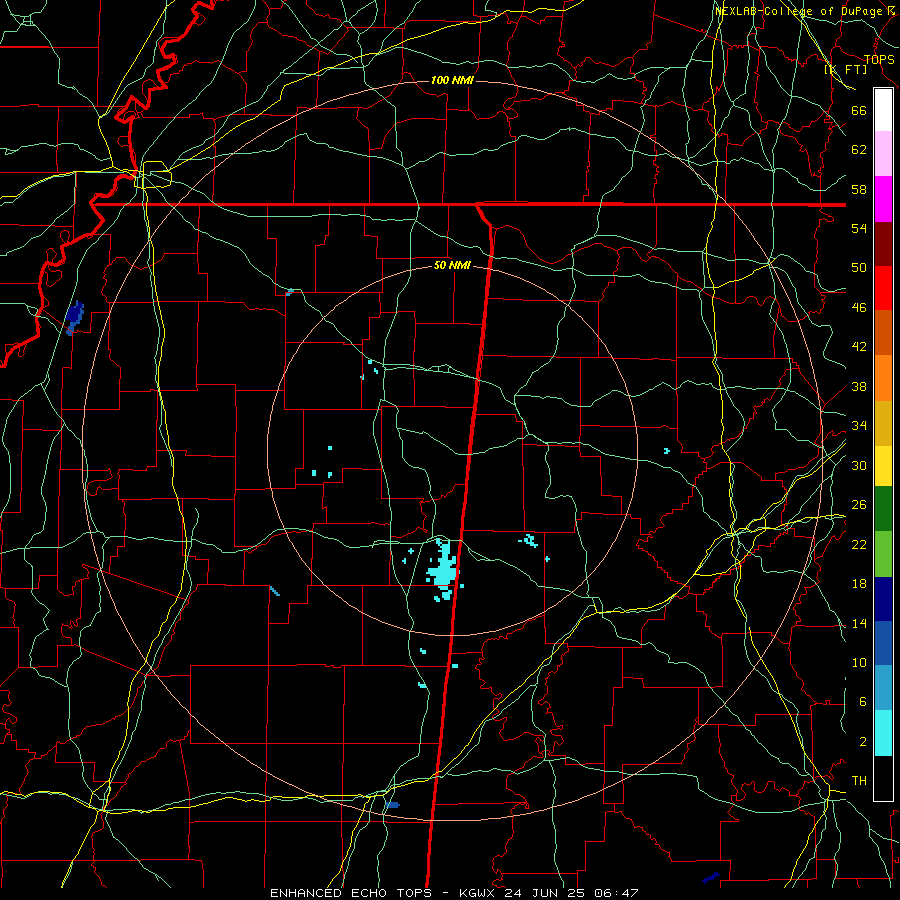Click the 'K FT' units label
The image size is (900, 900).
(x=845, y=69)
